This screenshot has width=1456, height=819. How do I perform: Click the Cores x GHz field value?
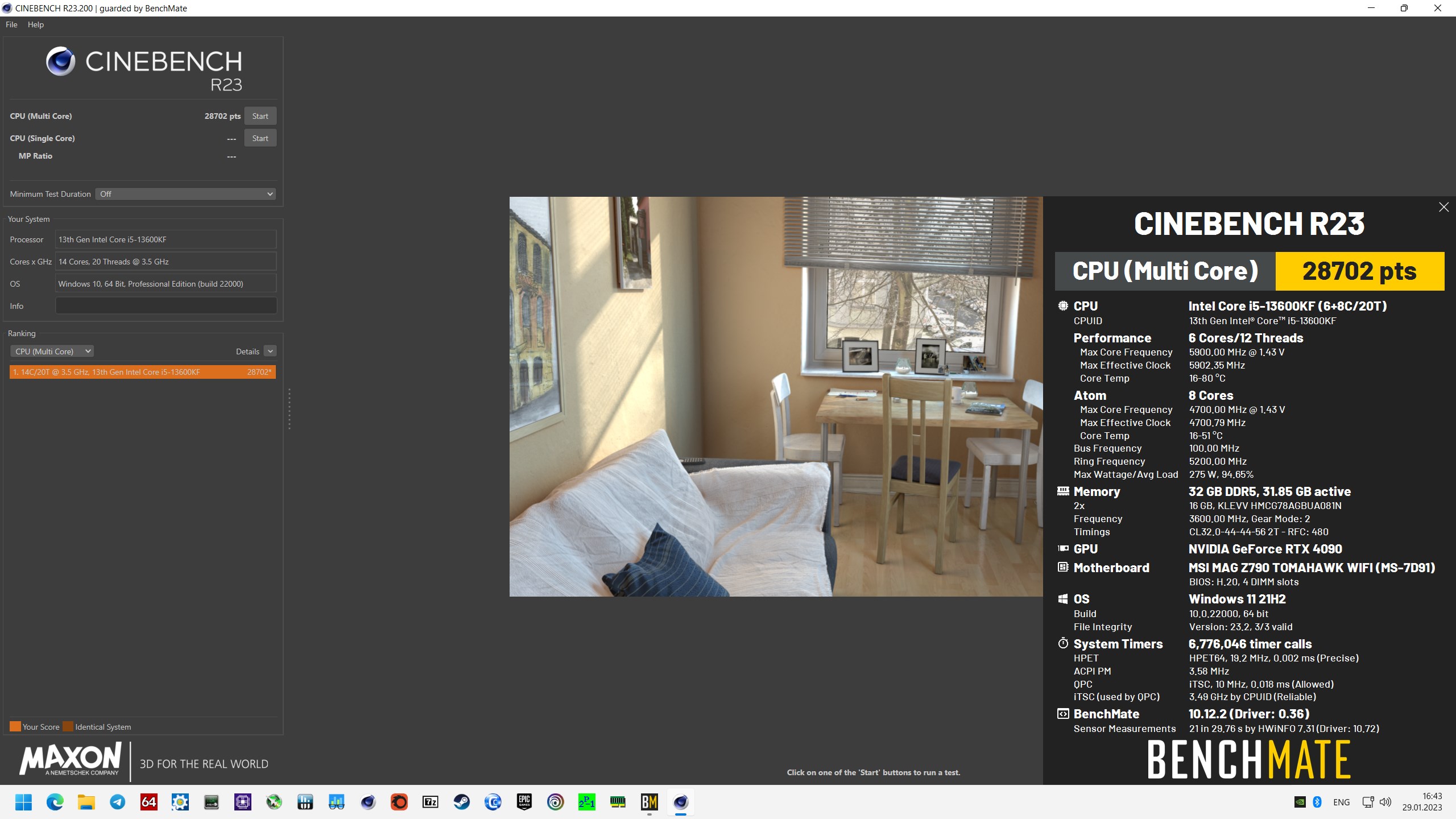click(x=166, y=262)
